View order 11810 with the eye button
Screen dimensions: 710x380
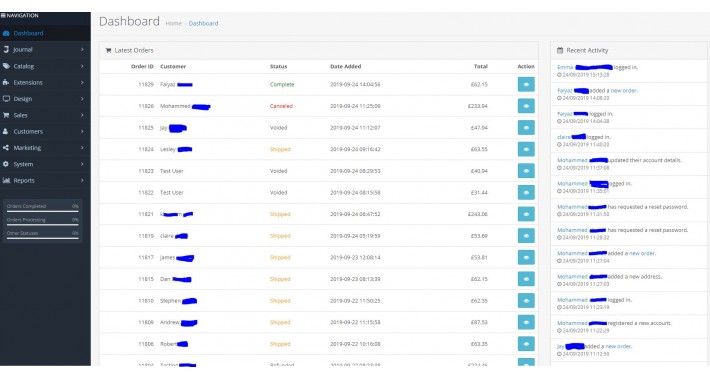coord(526,301)
